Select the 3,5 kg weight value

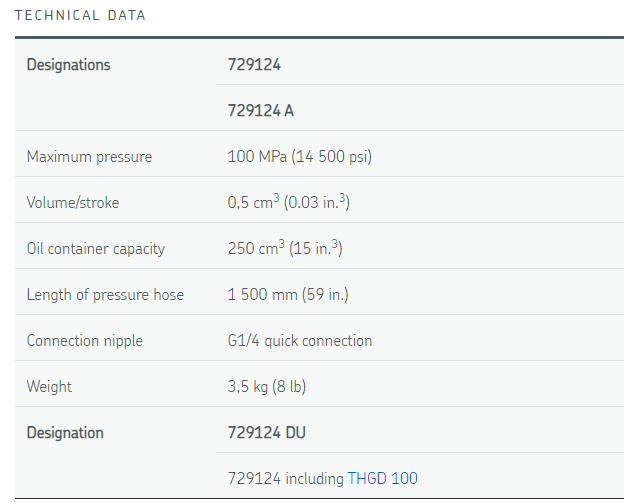click(x=270, y=387)
